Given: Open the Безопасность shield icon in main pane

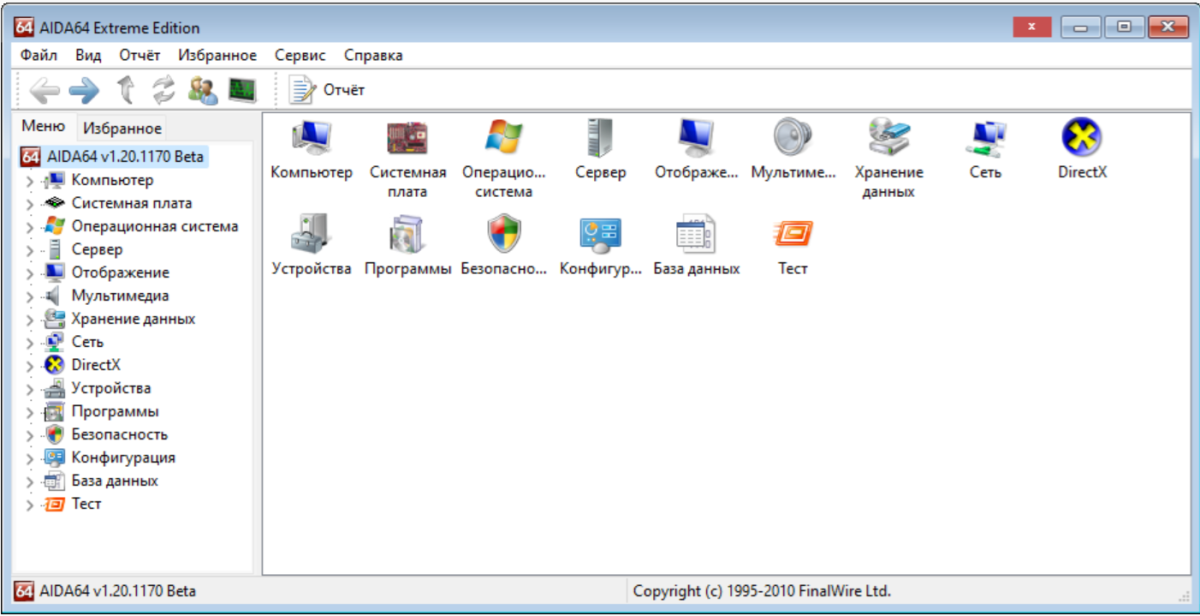Looking at the screenshot, I should pyautogui.click(x=504, y=233).
